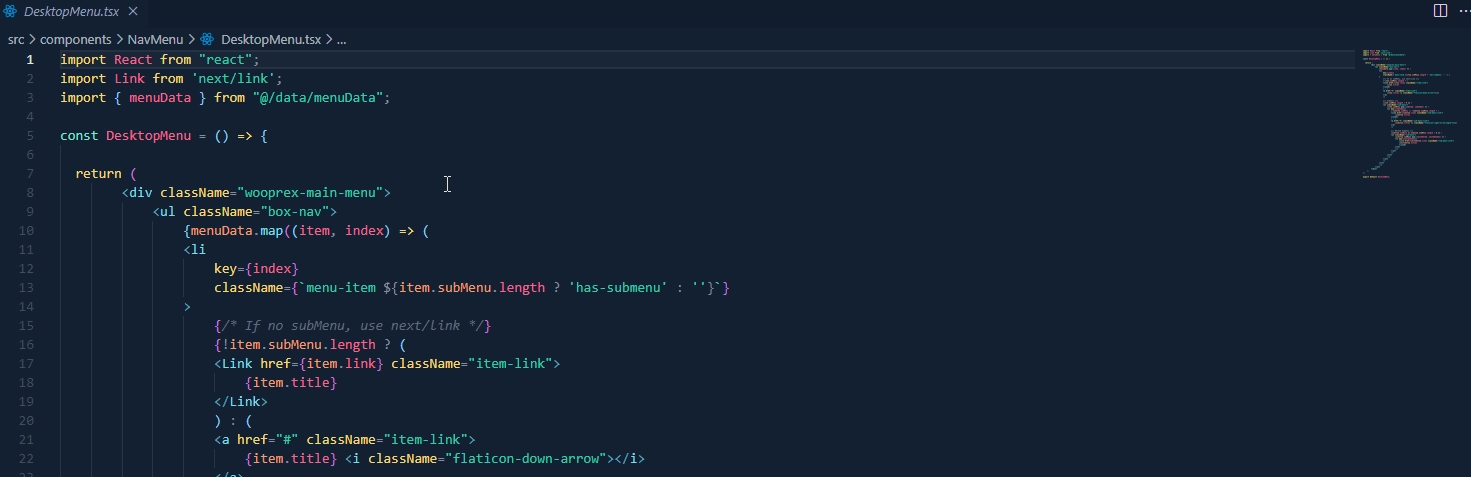Click the React file icon in breadcrumbs
This screenshot has width=1471, height=477.
tap(207, 40)
